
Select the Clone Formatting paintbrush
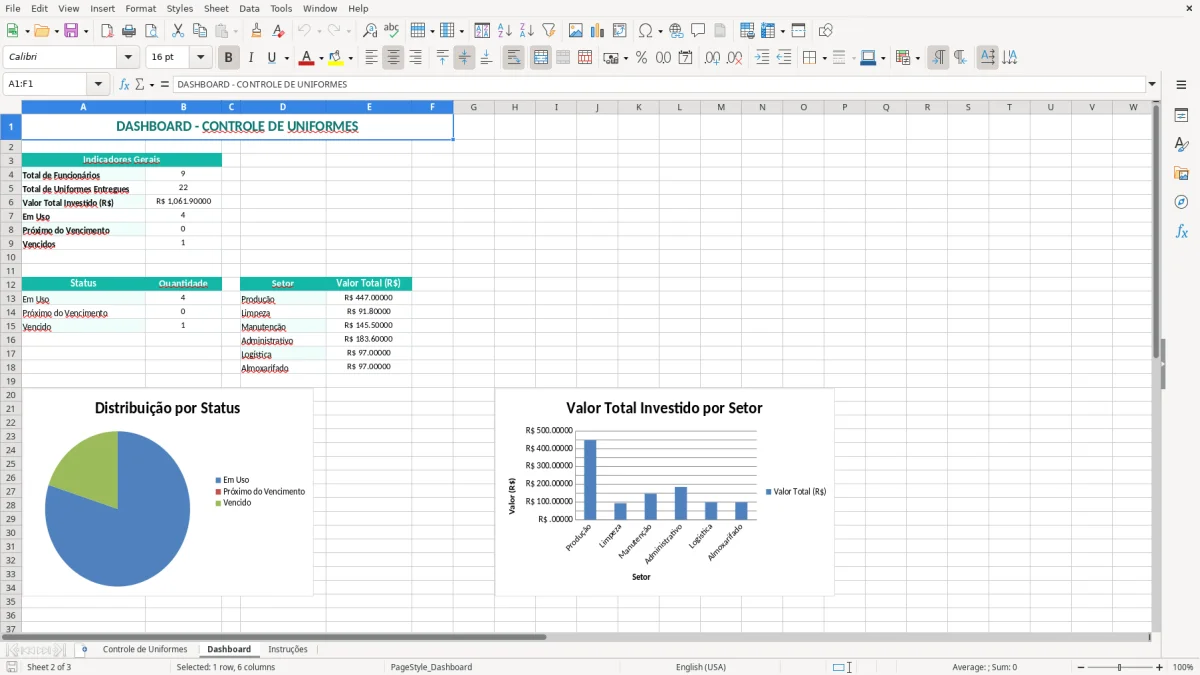click(x=257, y=31)
